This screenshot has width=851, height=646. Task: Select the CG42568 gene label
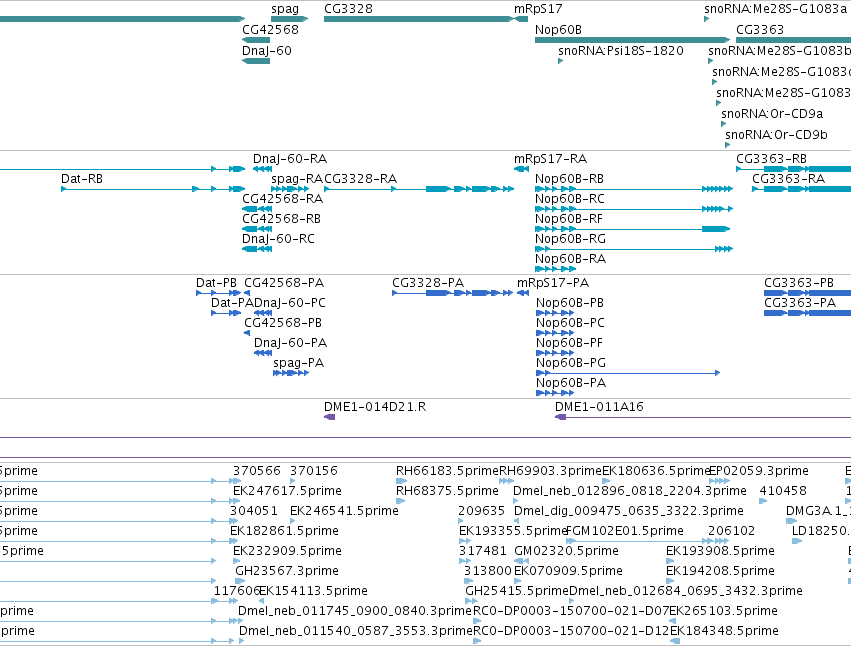tap(270, 30)
